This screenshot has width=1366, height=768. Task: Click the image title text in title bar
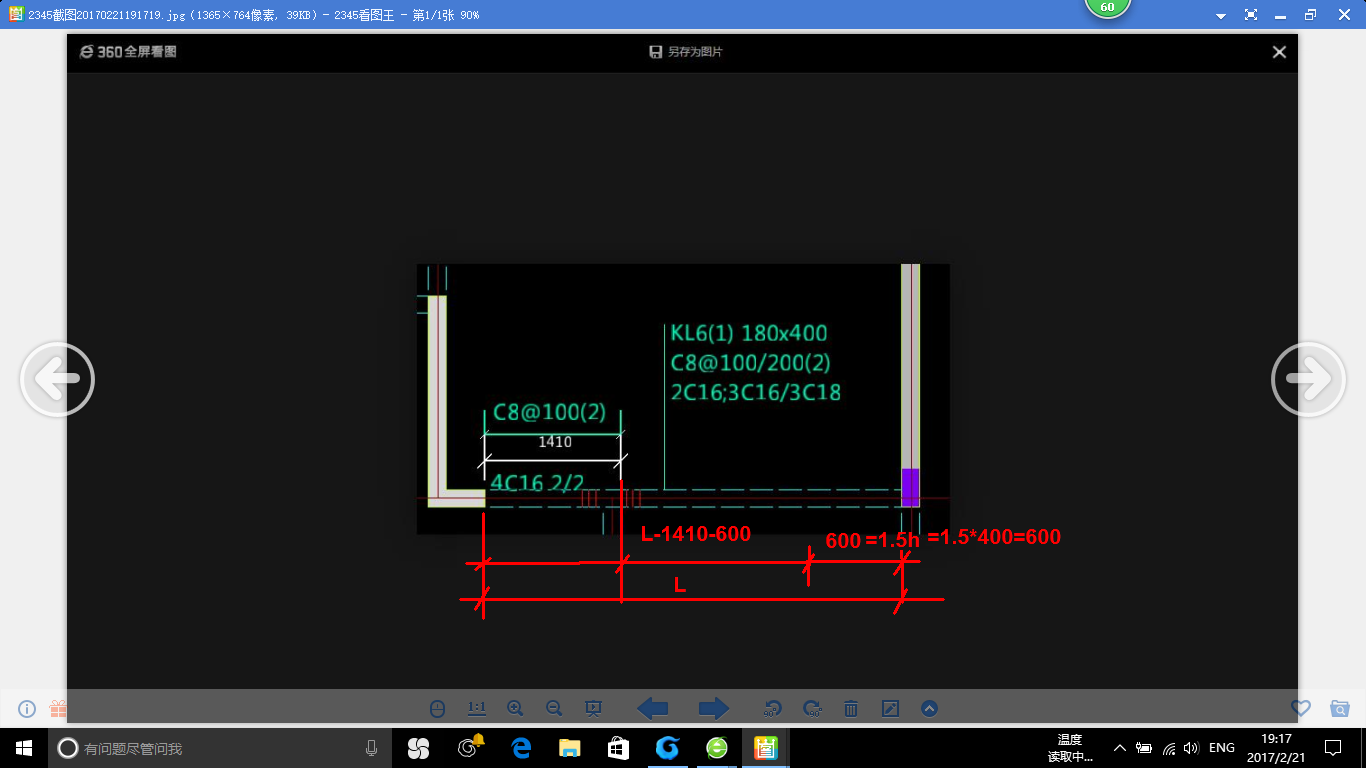pyautogui.click(x=254, y=15)
